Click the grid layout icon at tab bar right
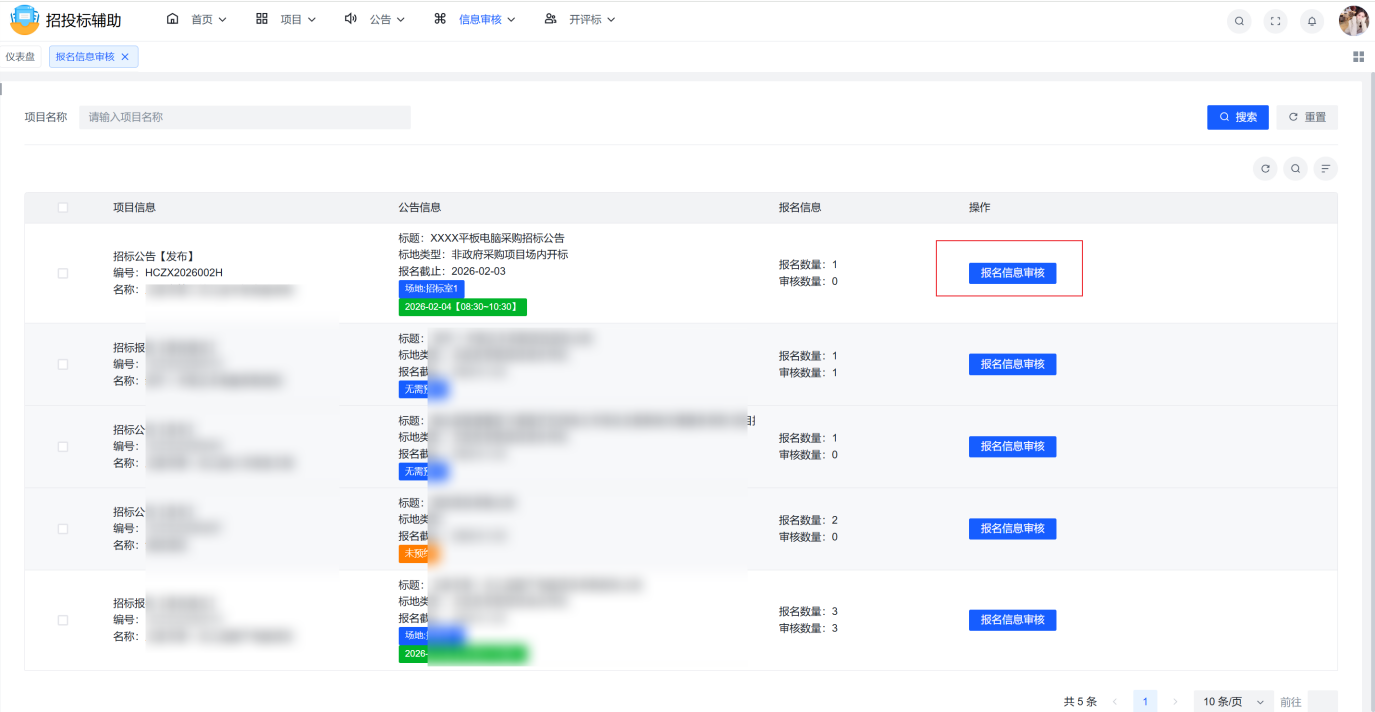Screen dimensions: 1375x712 (x=1358, y=57)
